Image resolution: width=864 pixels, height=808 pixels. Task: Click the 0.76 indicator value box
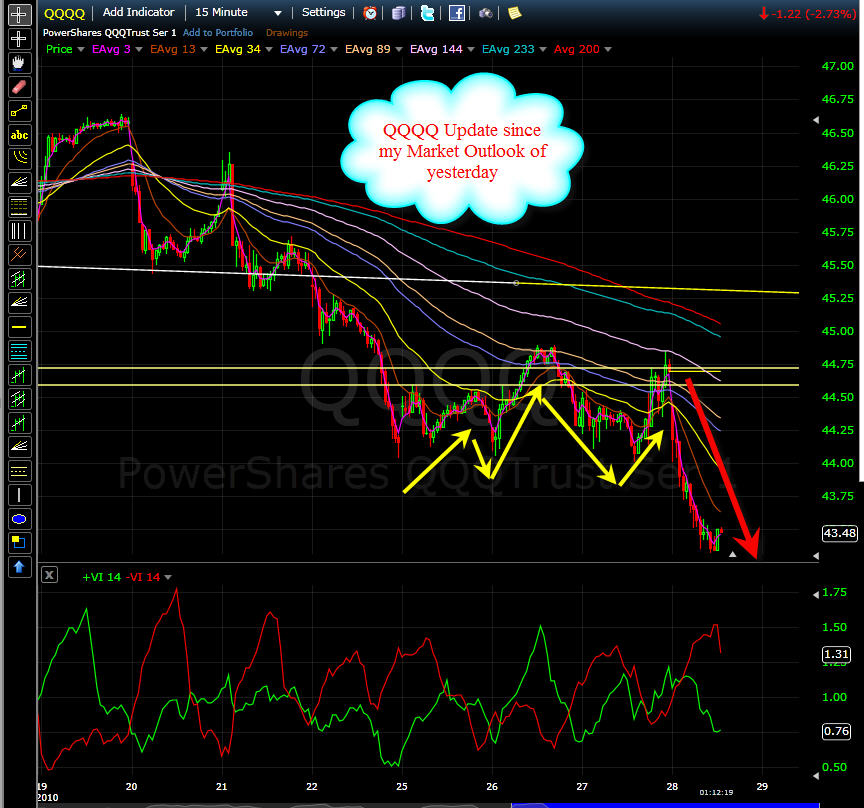(836, 731)
